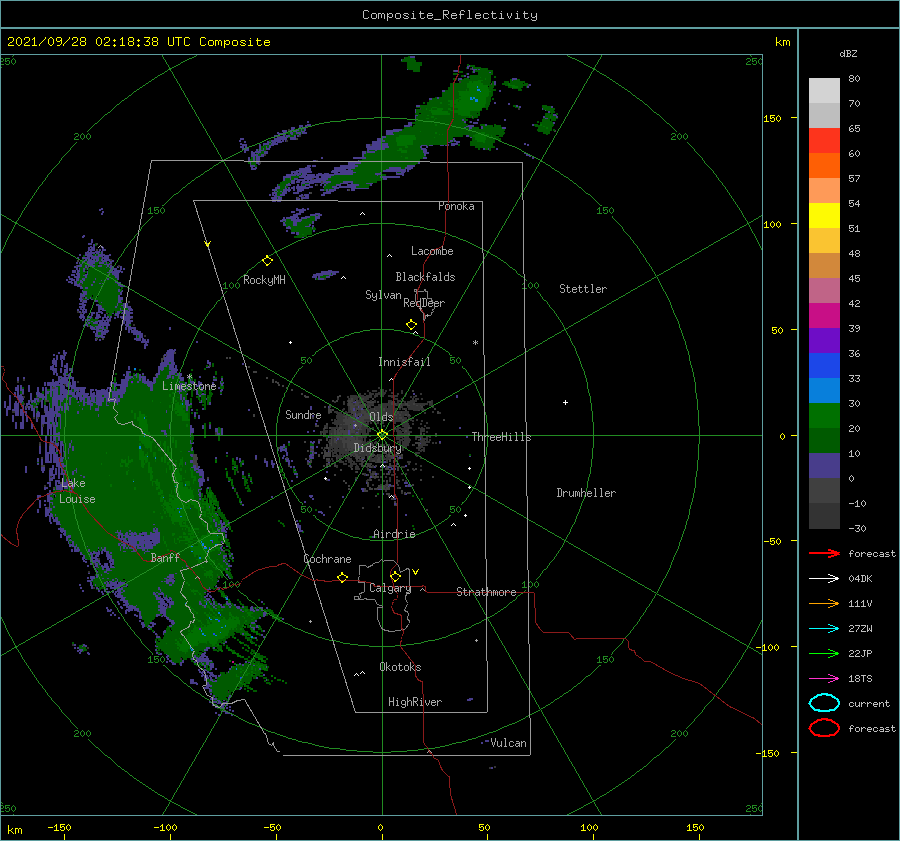900x841 pixels.
Task: Click the Stettler label
Action: click(583, 289)
